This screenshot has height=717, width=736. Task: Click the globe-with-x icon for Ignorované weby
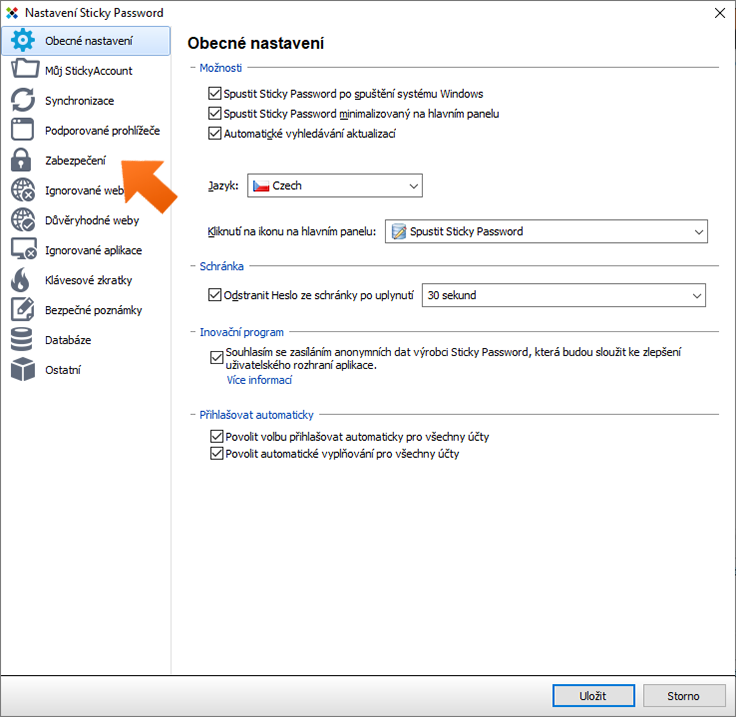23,190
